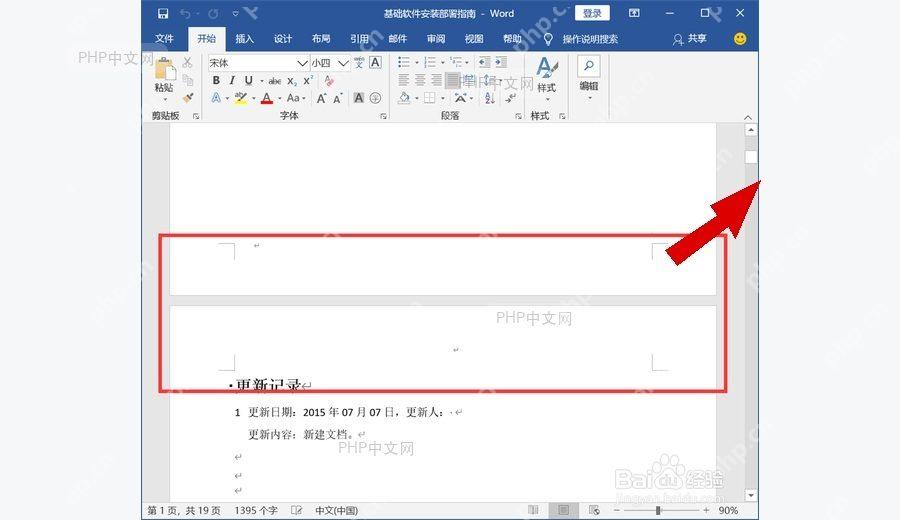Toggle bold formatting
The height and width of the screenshot is (520, 900).
(x=216, y=80)
